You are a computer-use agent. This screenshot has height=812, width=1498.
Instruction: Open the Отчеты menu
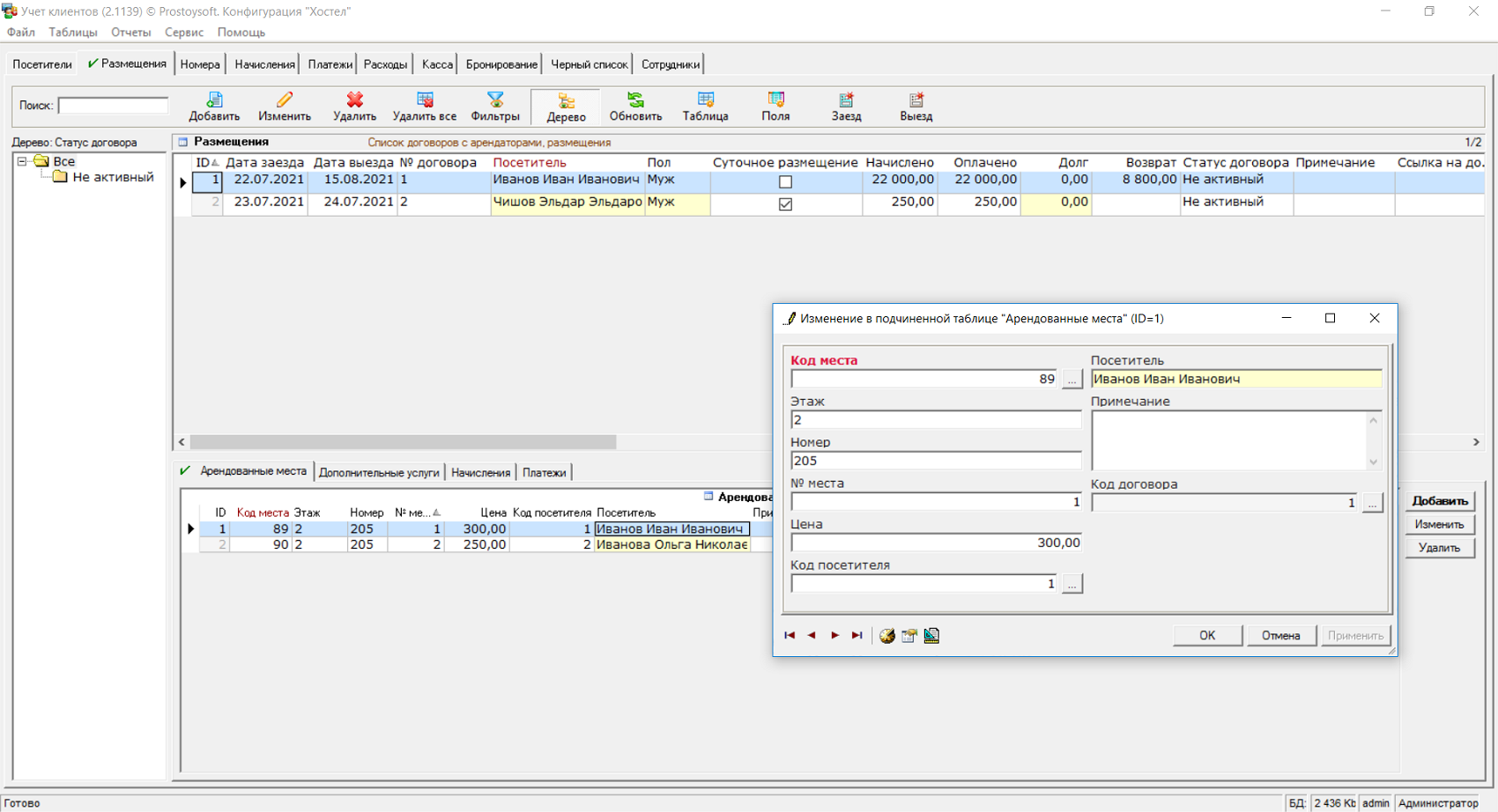pyautogui.click(x=130, y=32)
